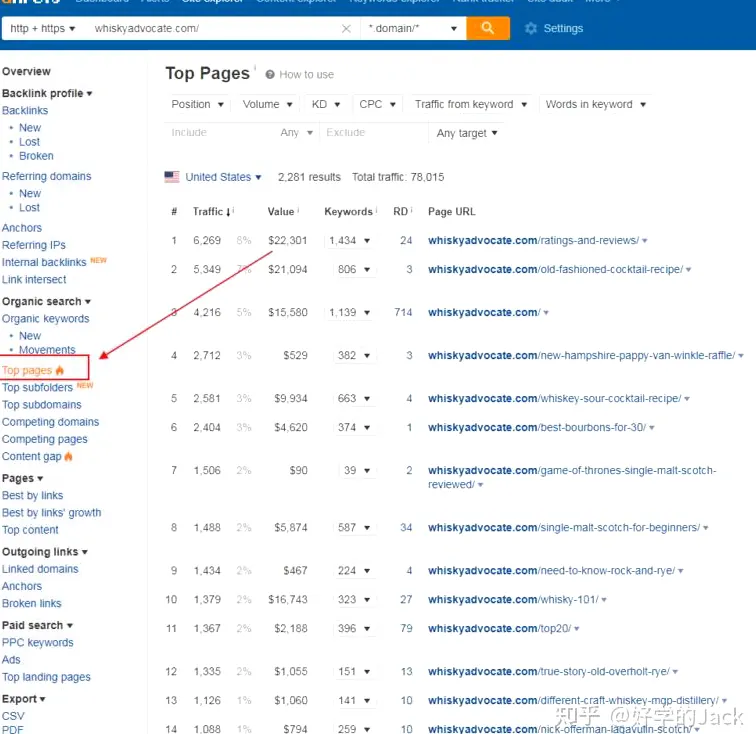Click in the Include keyword field
This screenshot has width=756, height=734.
(x=219, y=133)
